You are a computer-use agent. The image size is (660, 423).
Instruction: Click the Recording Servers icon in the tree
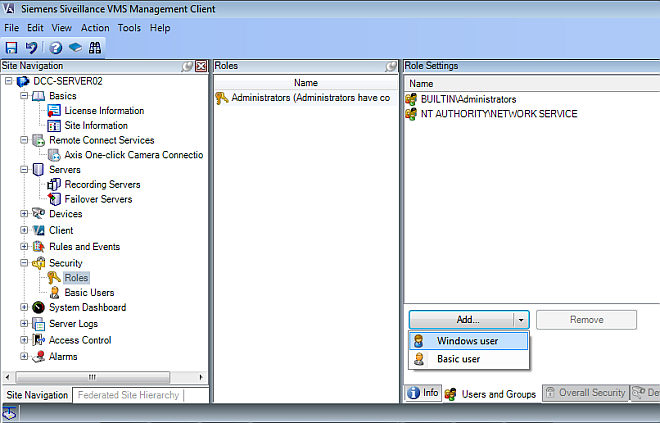pos(55,185)
